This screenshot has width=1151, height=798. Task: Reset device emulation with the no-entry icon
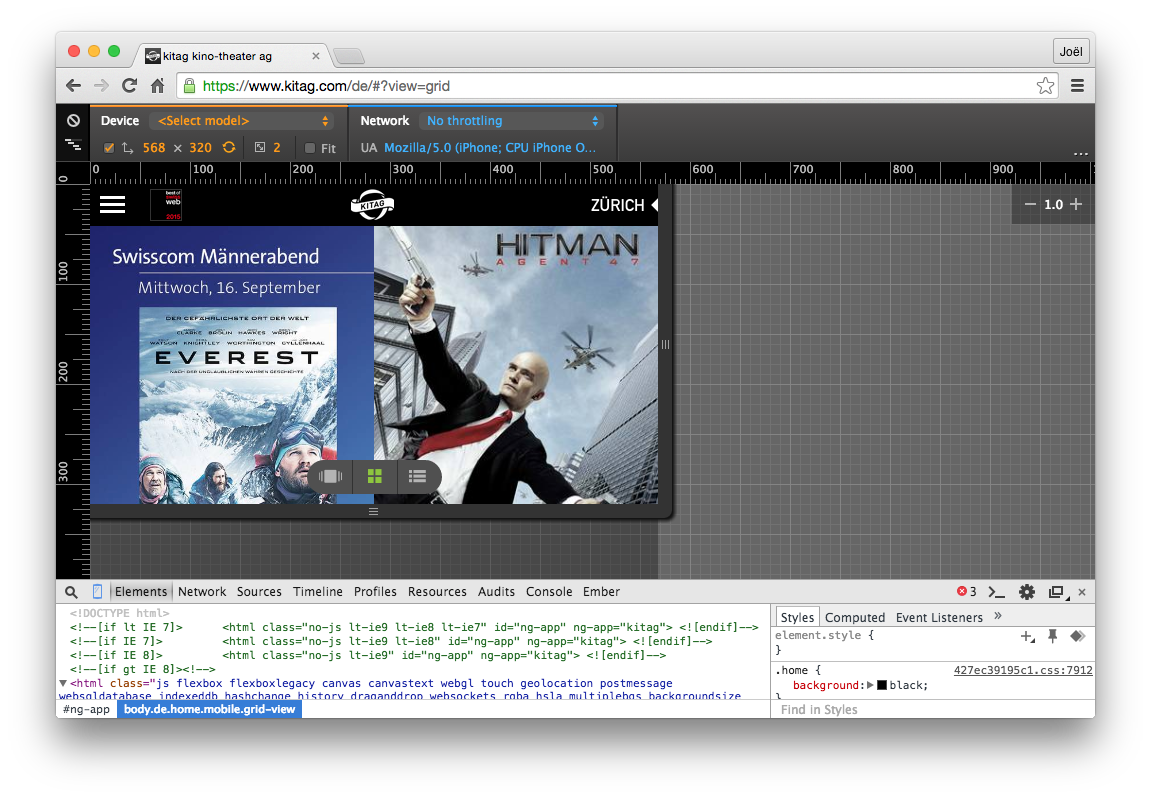click(x=73, y=120)
